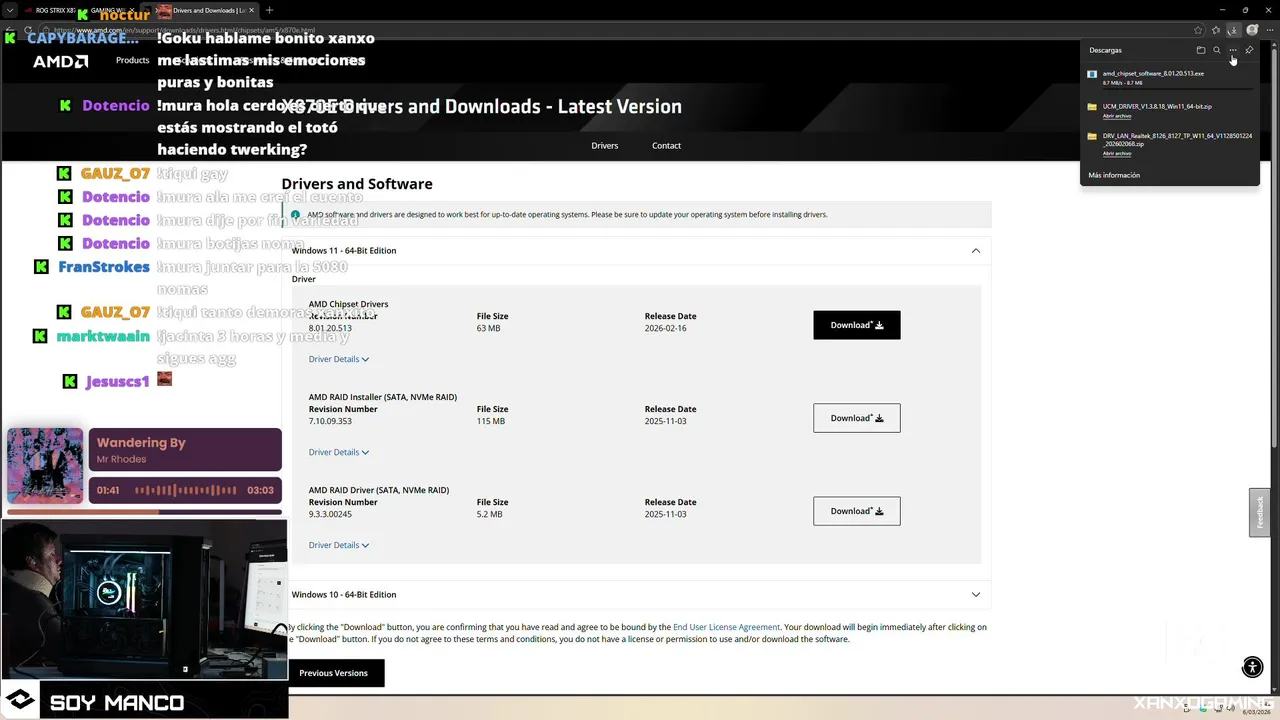Image resolution: width=1280 pixels, height=720 pixels.
Task: Download AMD Chipset Drivers 8.01.20.513
Action: click(857, 325)
